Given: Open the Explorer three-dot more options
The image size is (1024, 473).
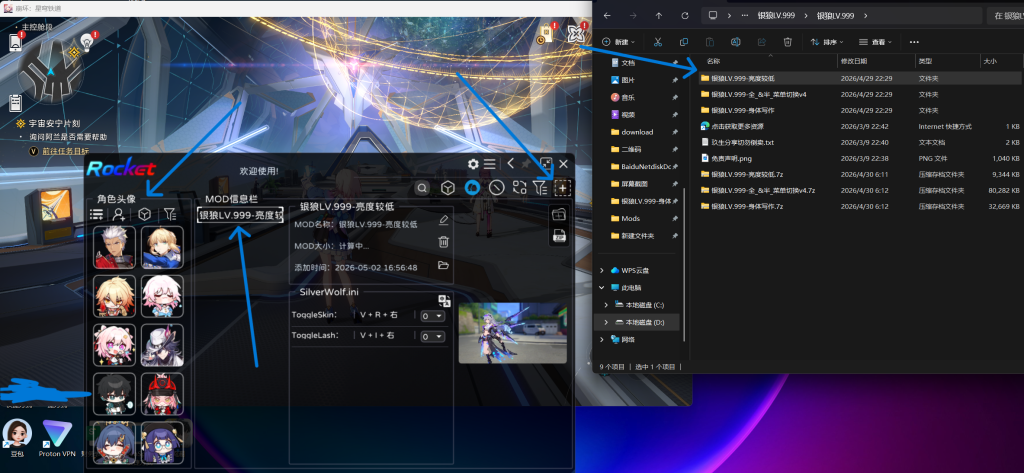Looking at the screenshot, I should point(914,42).
